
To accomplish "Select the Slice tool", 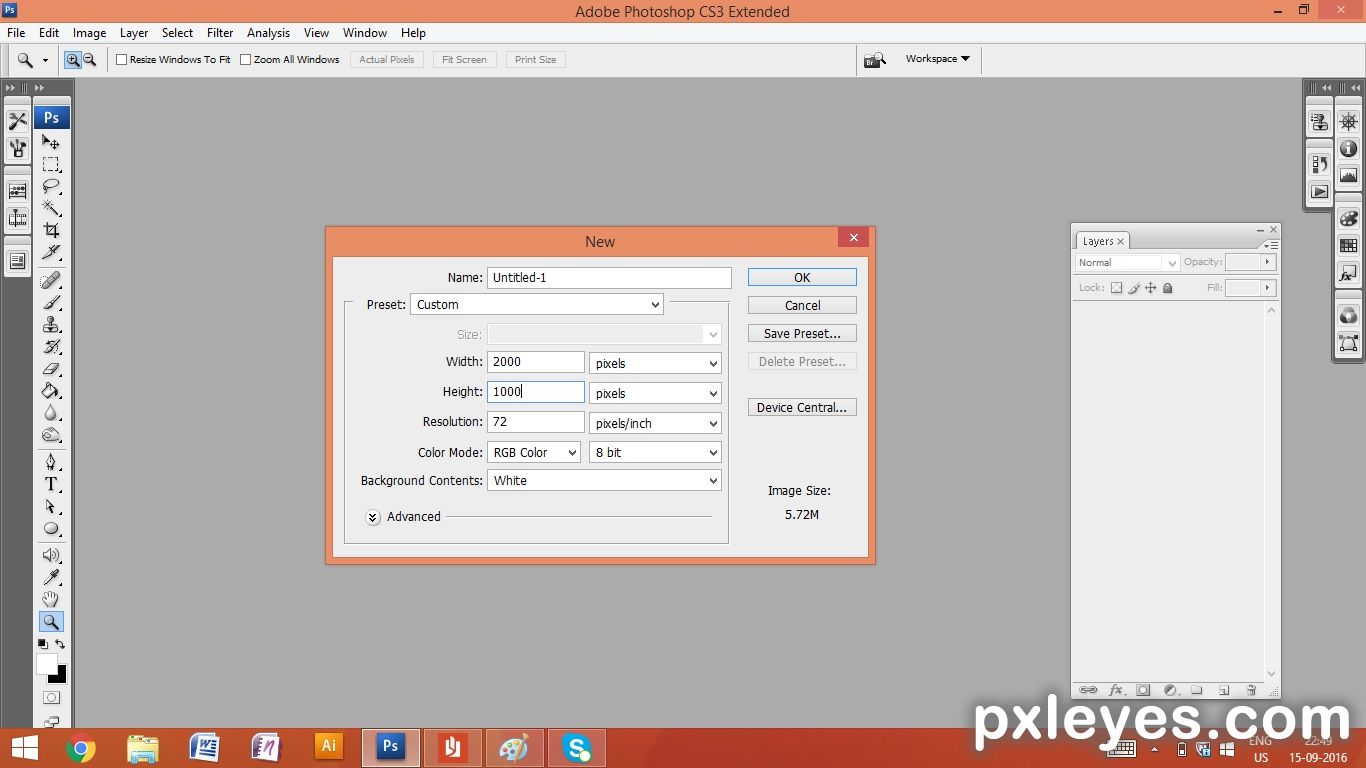I will point(51,252).
